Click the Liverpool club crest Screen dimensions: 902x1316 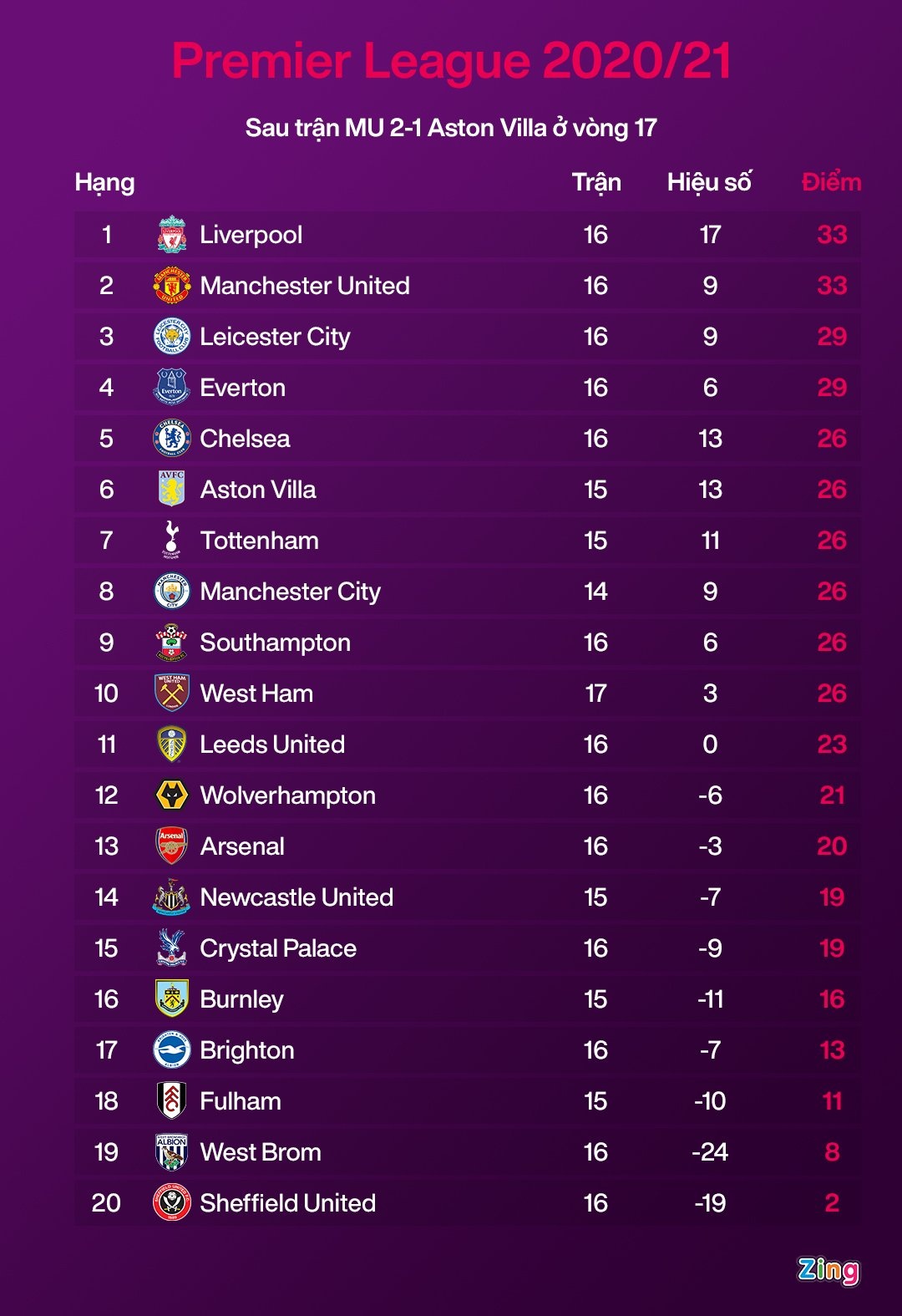172,235
